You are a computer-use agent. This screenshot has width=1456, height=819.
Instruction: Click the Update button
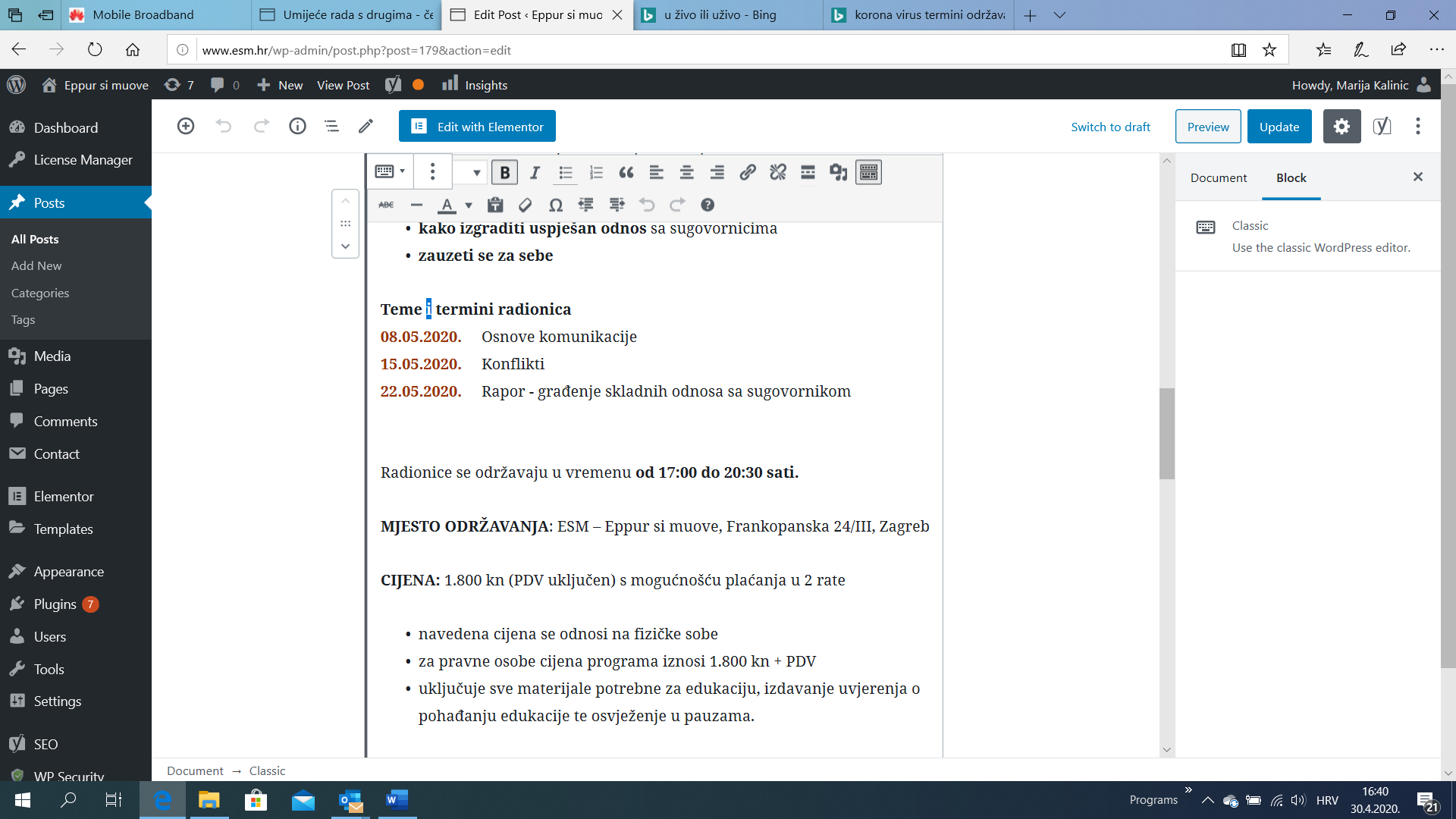coord(1279,127)
